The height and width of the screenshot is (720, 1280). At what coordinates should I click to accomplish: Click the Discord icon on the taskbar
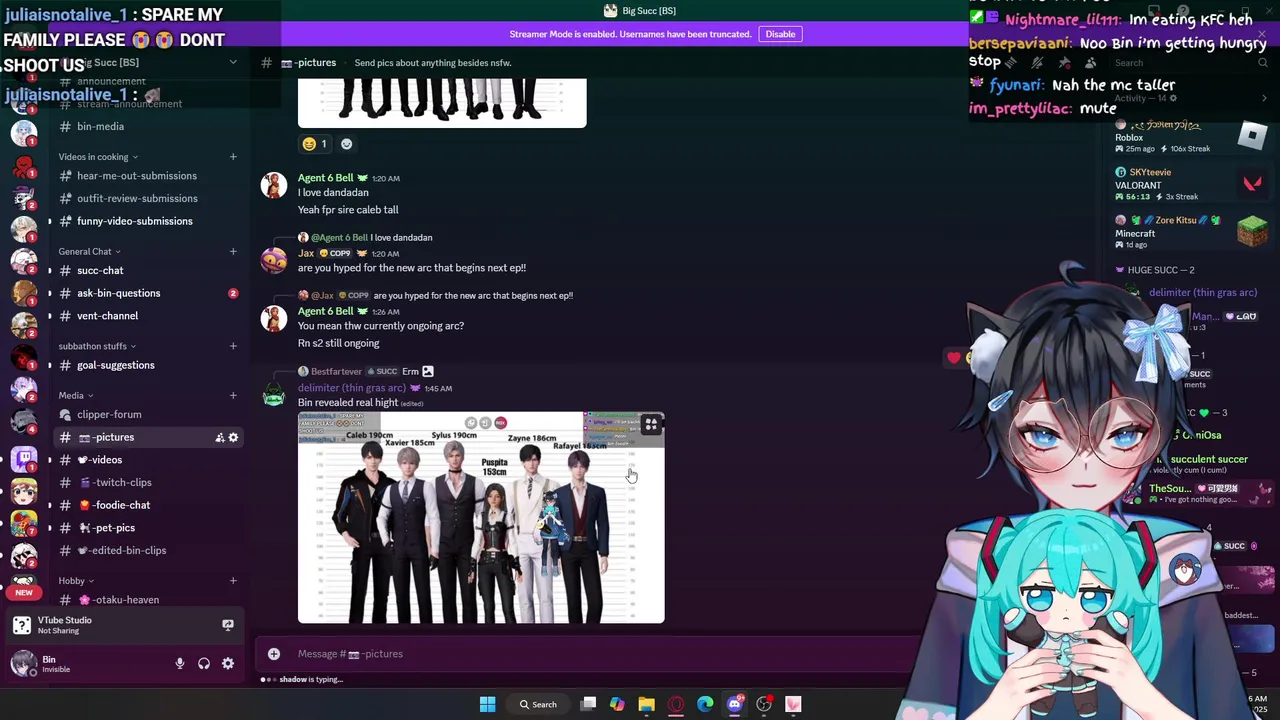[x=735, y=704]
